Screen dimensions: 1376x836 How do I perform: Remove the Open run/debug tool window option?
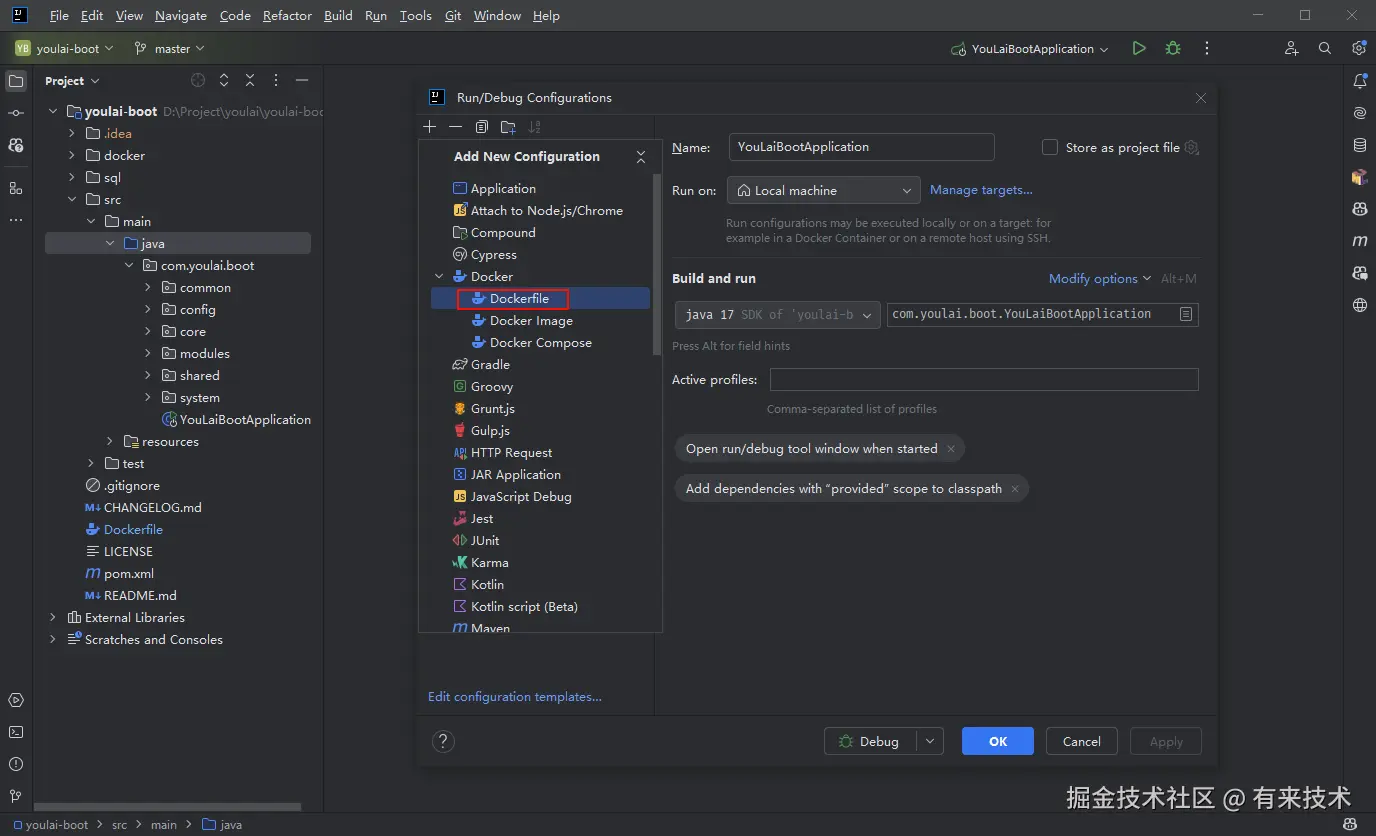pyautogui.click(x=951, y=449)
